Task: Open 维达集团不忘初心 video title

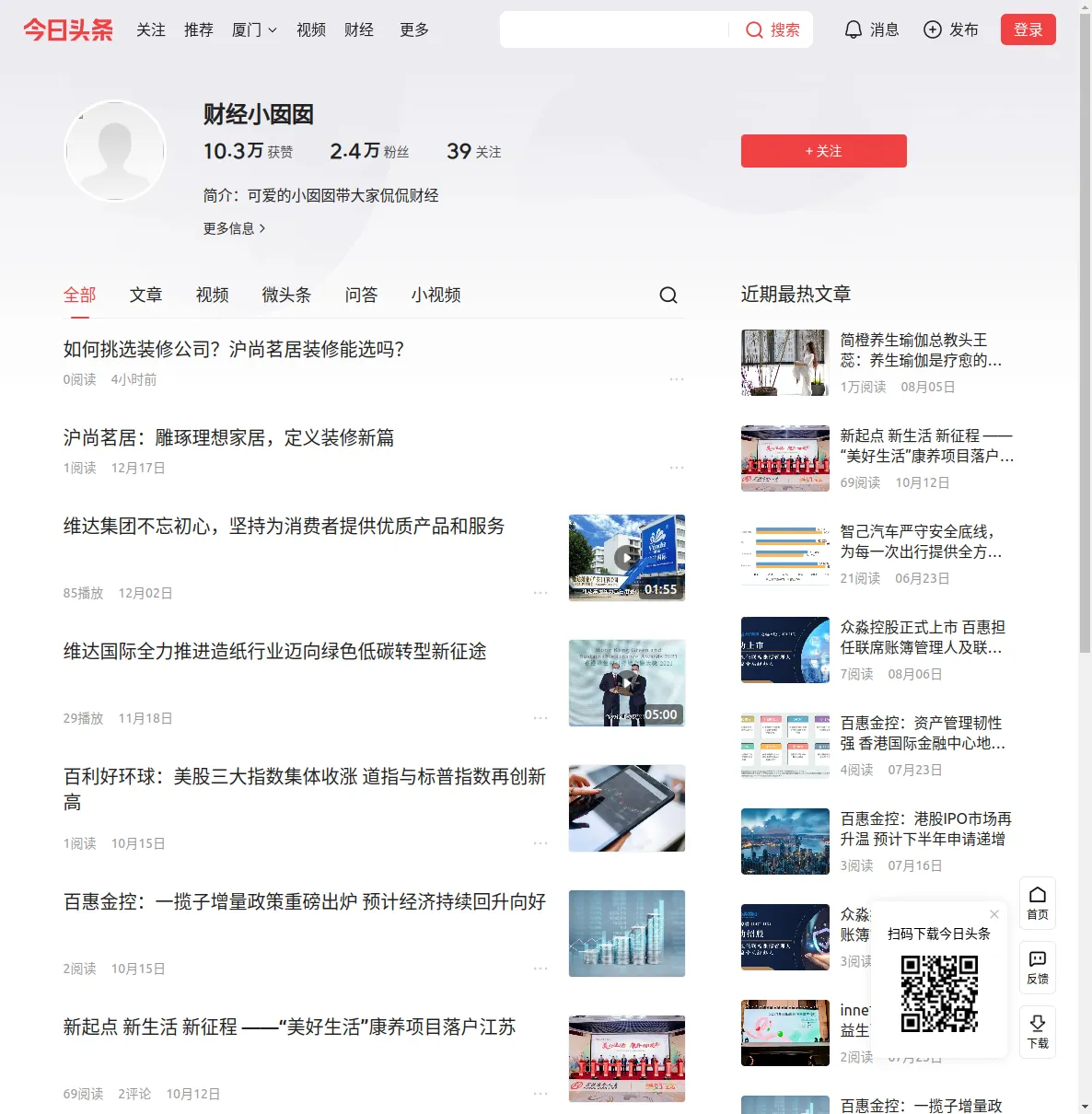Action: click(x=285, y=527)
